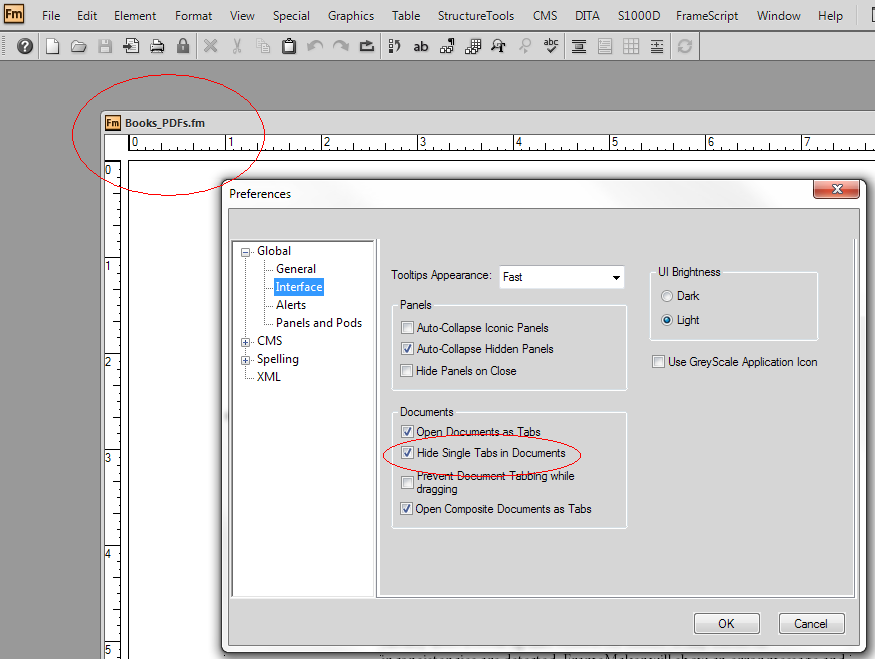Click the Import File toolbar icon
This screenshot has width=875, height=659.
click(x=131, y=45)
